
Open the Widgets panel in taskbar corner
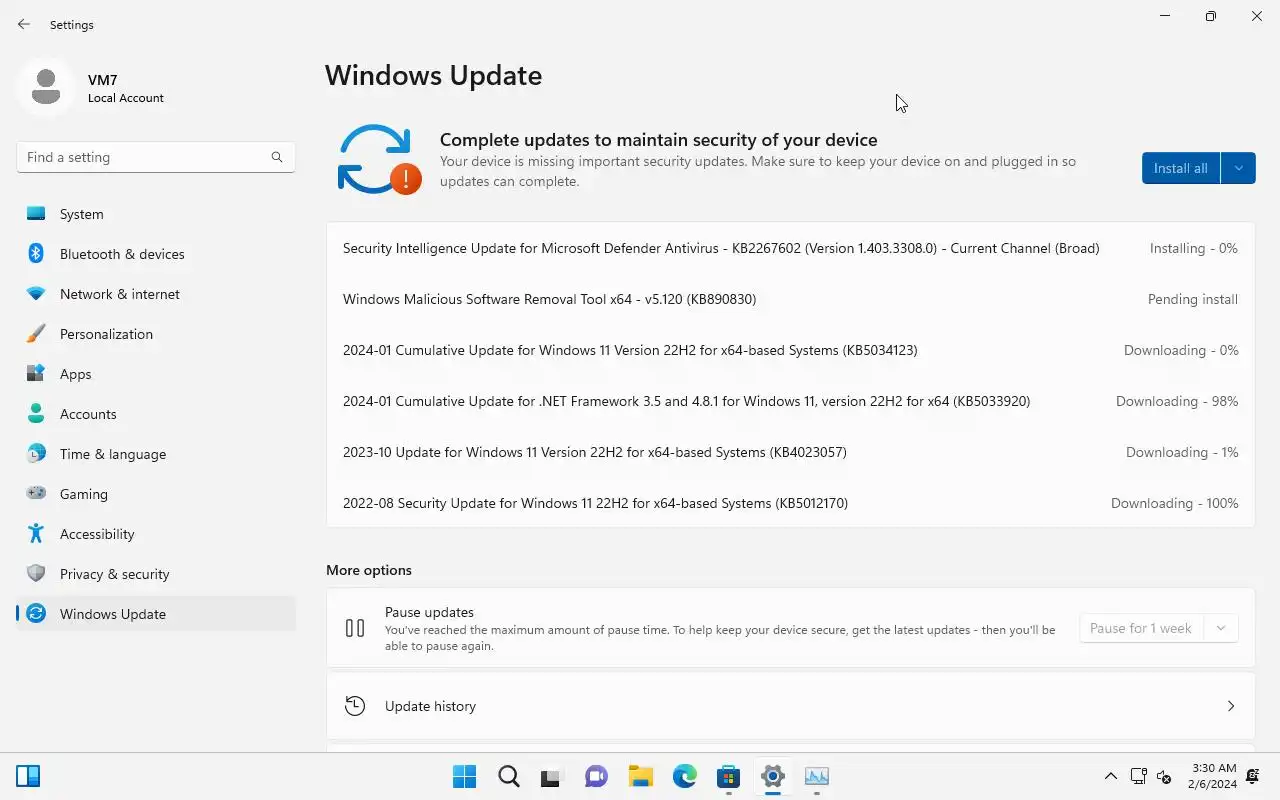pos(28,776)
